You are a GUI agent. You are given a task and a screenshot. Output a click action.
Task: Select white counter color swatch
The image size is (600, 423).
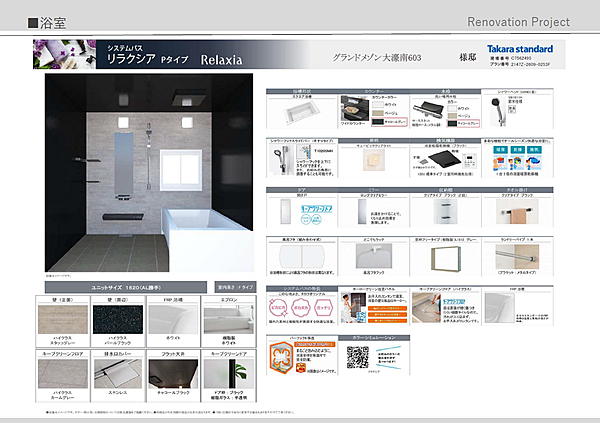[x=378, y=104]
